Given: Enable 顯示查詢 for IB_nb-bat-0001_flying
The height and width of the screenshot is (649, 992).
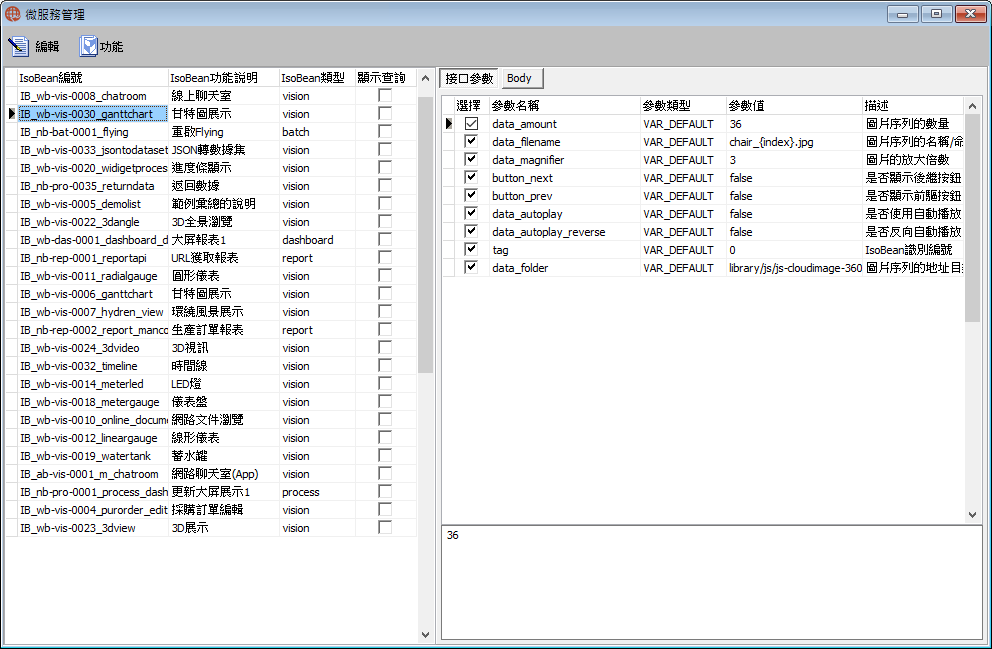Looking at the screenshot, I should pos(385,132).
